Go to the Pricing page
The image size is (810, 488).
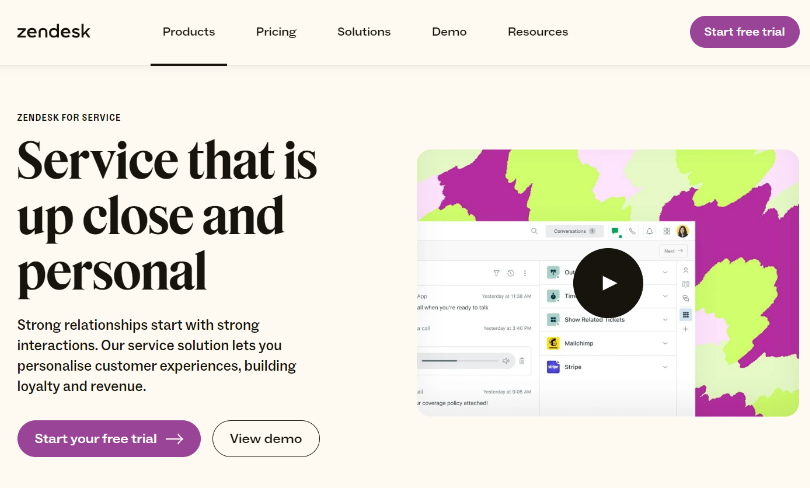click(276, 32)
